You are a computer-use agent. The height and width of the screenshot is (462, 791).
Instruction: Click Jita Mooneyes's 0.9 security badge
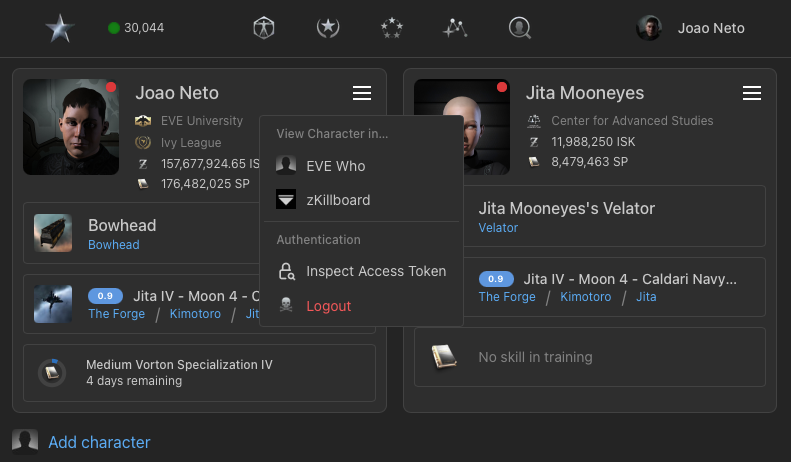click(x=496, y=278)
